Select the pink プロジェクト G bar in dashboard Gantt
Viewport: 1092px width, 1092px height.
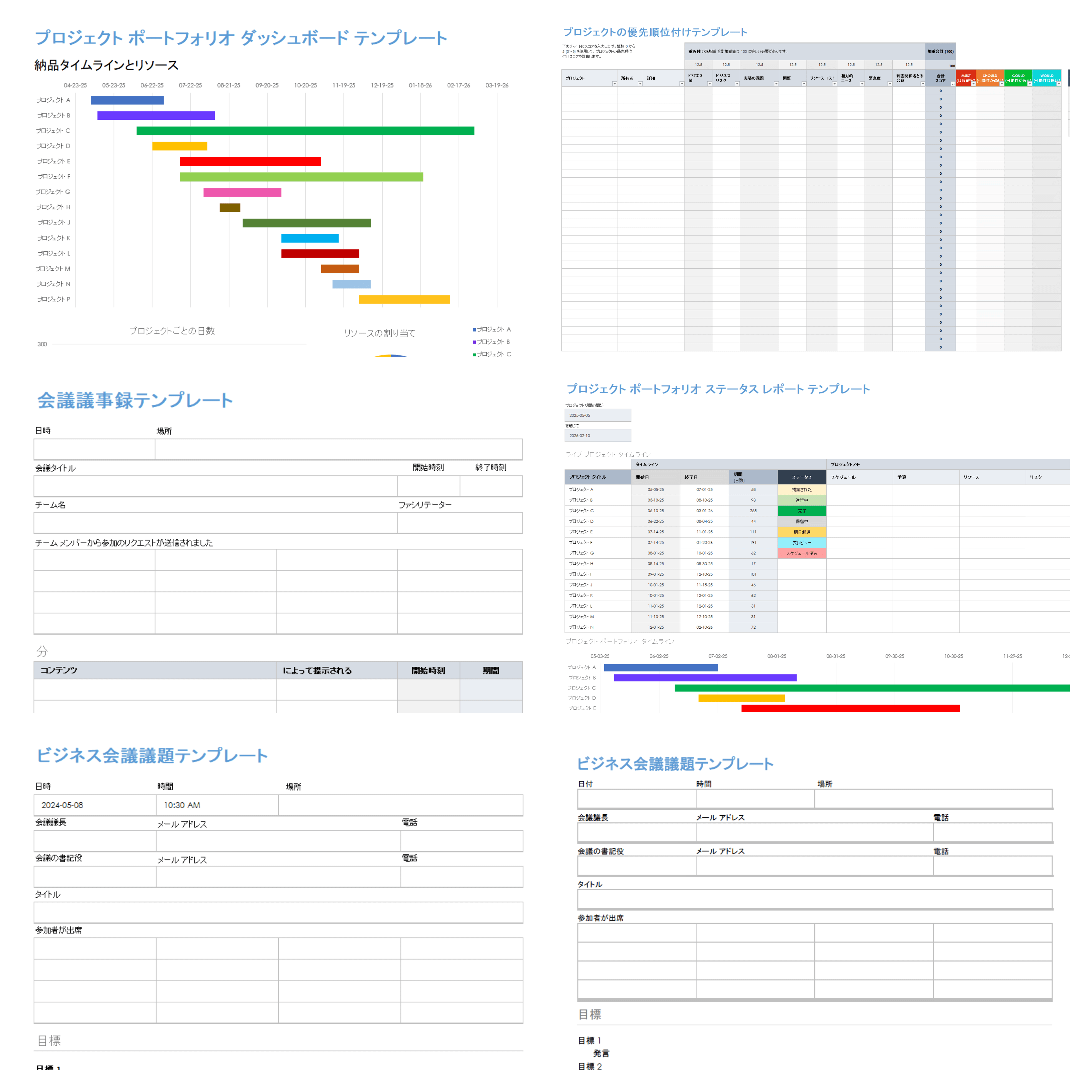[x=243, y=192]
